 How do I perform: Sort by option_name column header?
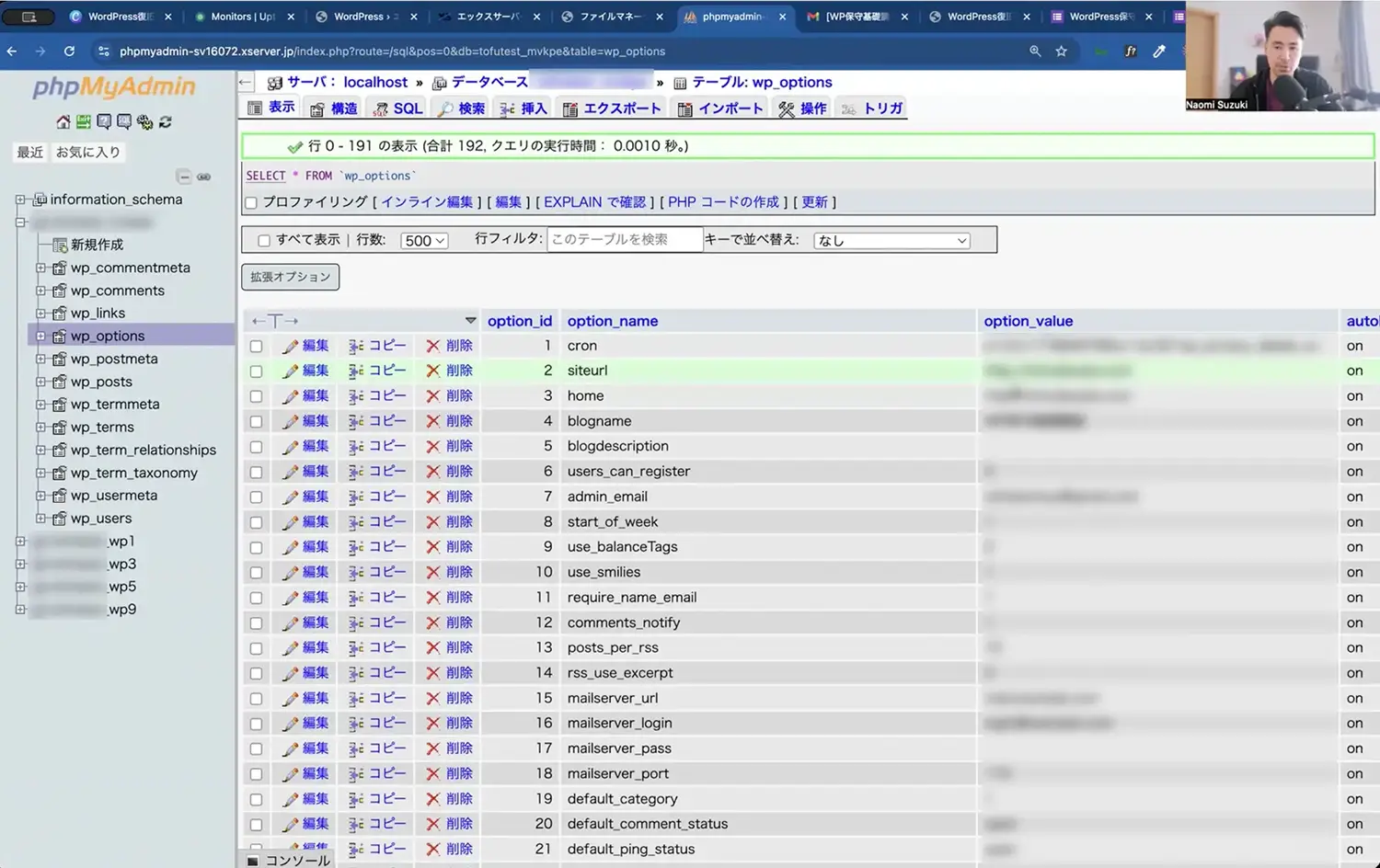pos(613,321)
